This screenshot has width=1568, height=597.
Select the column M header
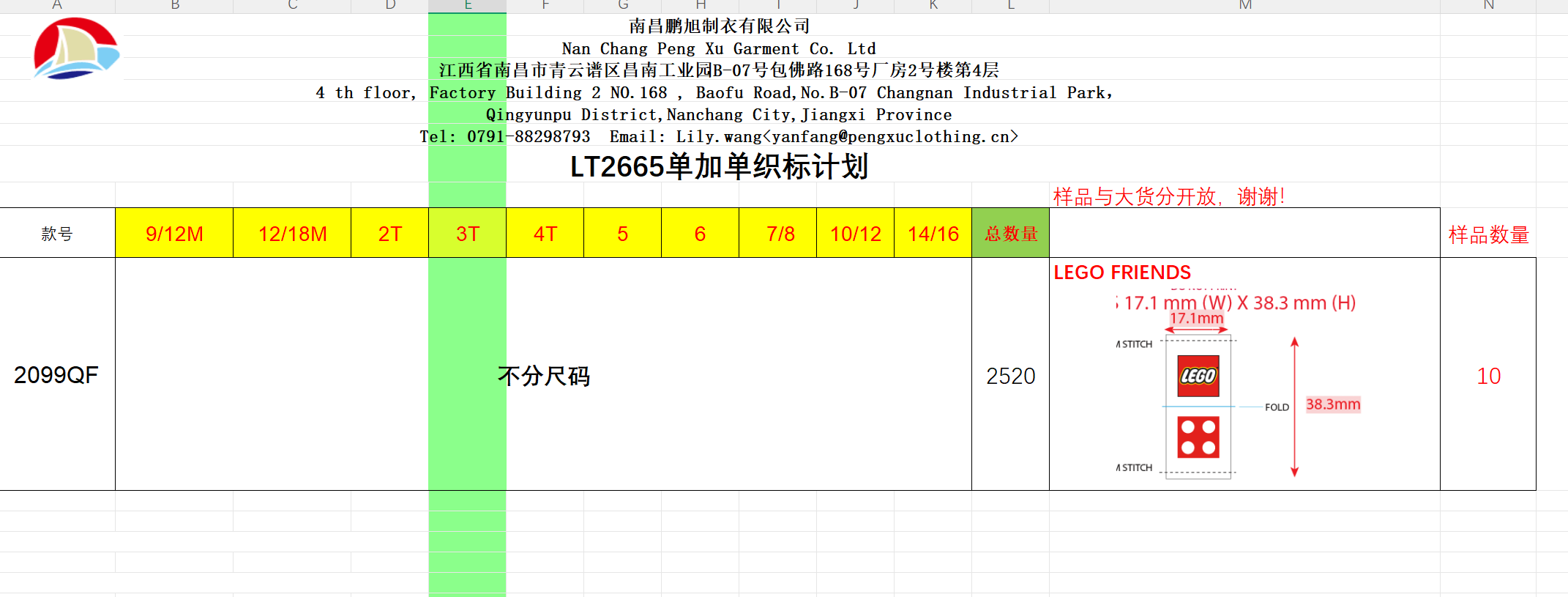click(1244, 6)
